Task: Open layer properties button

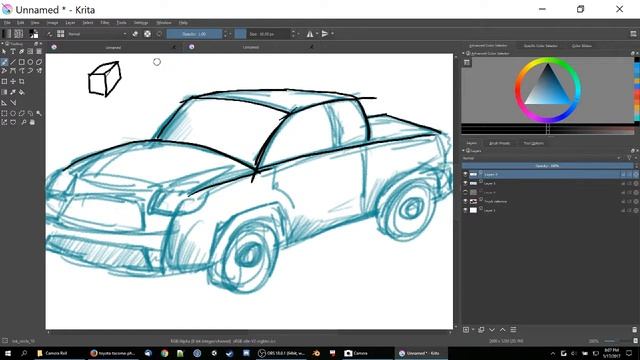Action: (x=513, y=330)
